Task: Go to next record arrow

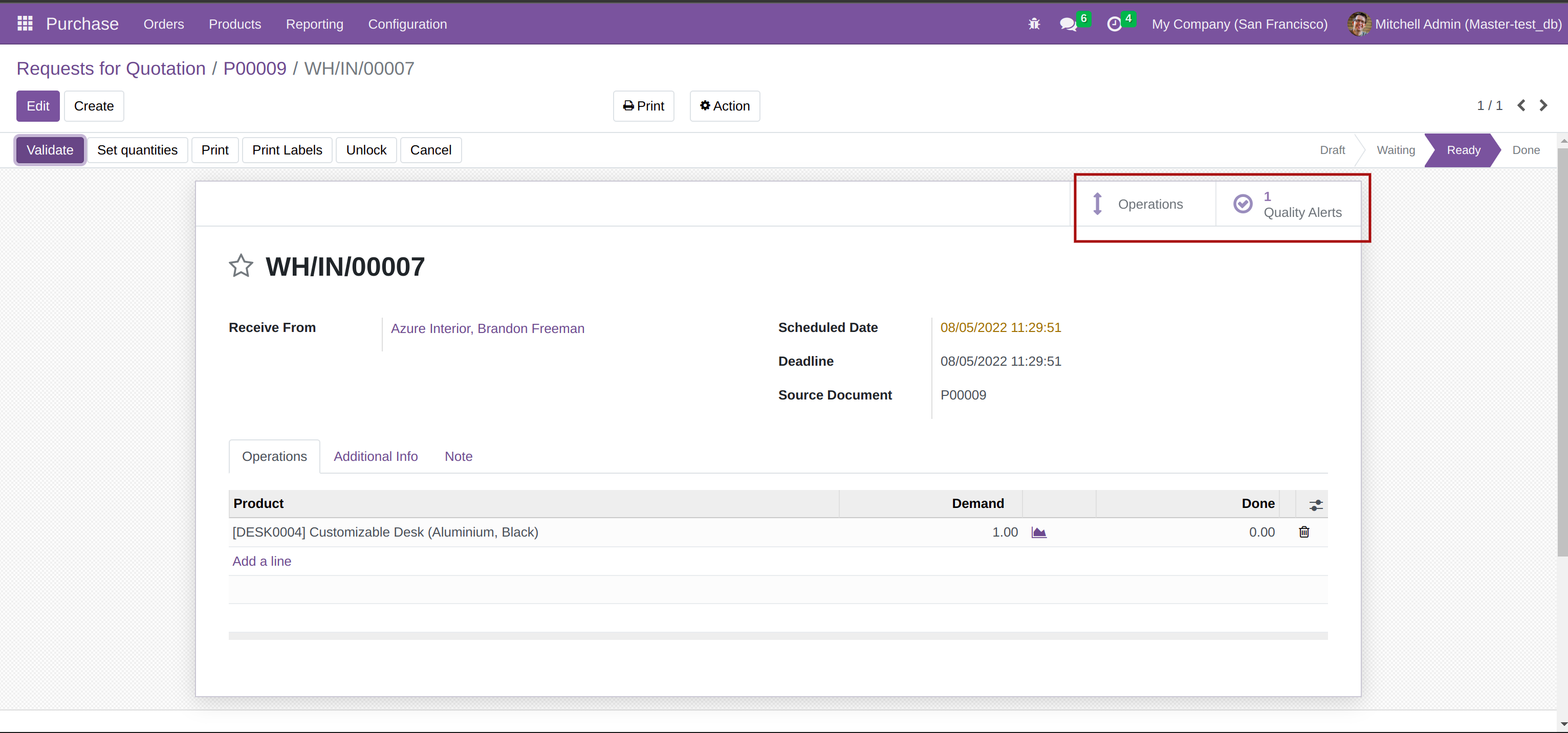Action: [1543, 105]
